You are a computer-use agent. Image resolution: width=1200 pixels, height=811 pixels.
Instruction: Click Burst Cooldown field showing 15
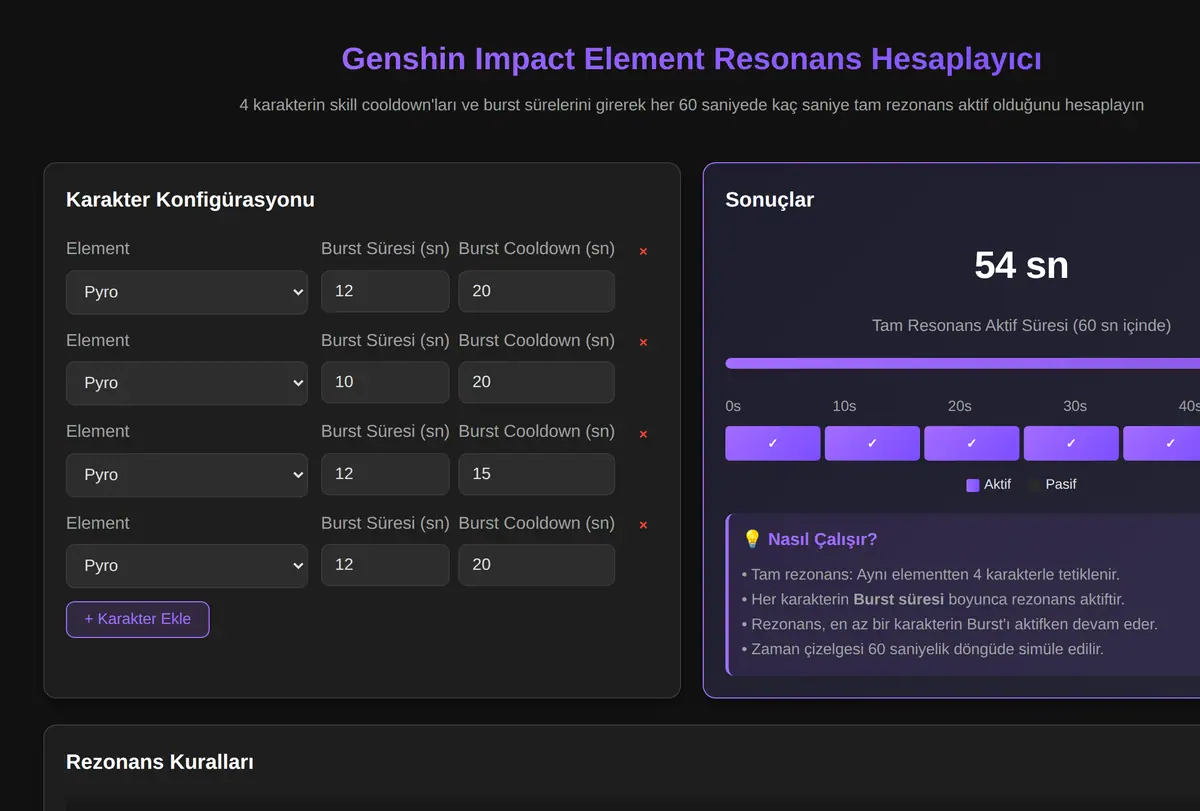[x=537, y=474]
